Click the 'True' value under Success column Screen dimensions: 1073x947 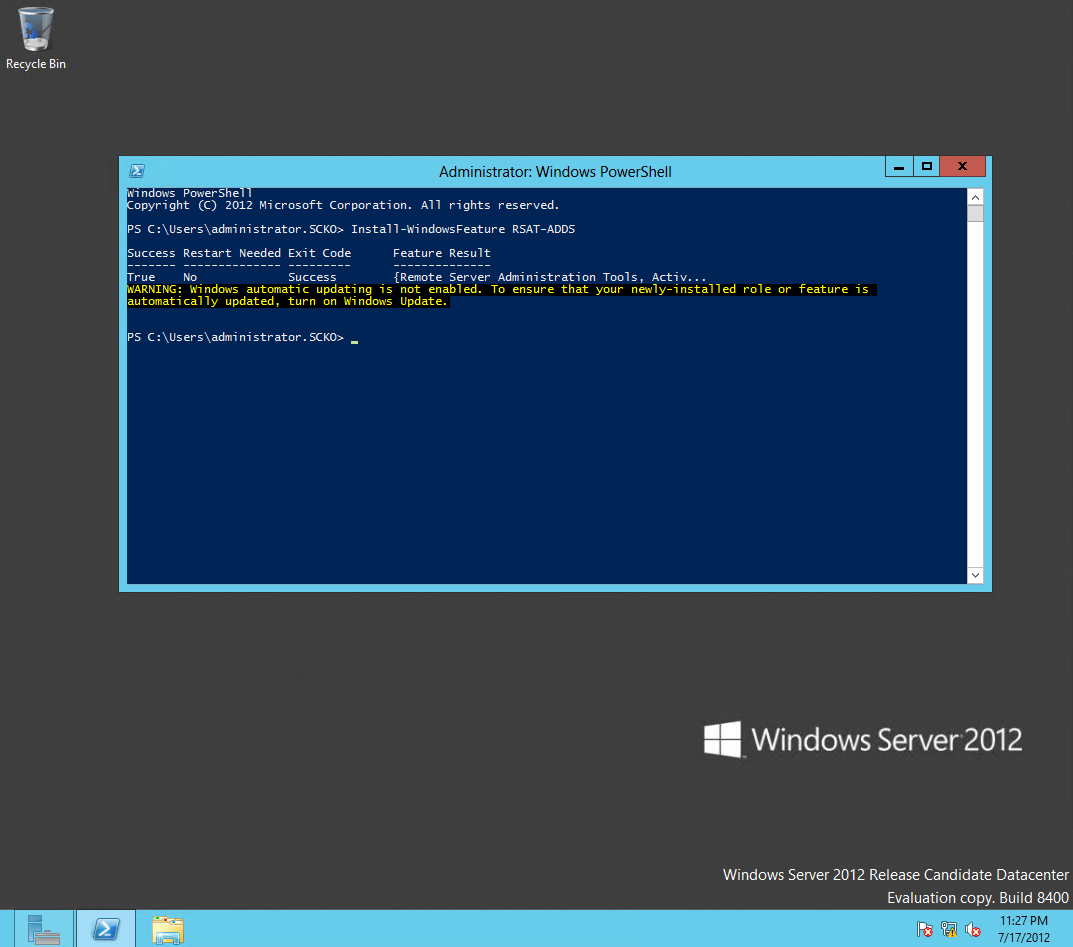[141, 277]
